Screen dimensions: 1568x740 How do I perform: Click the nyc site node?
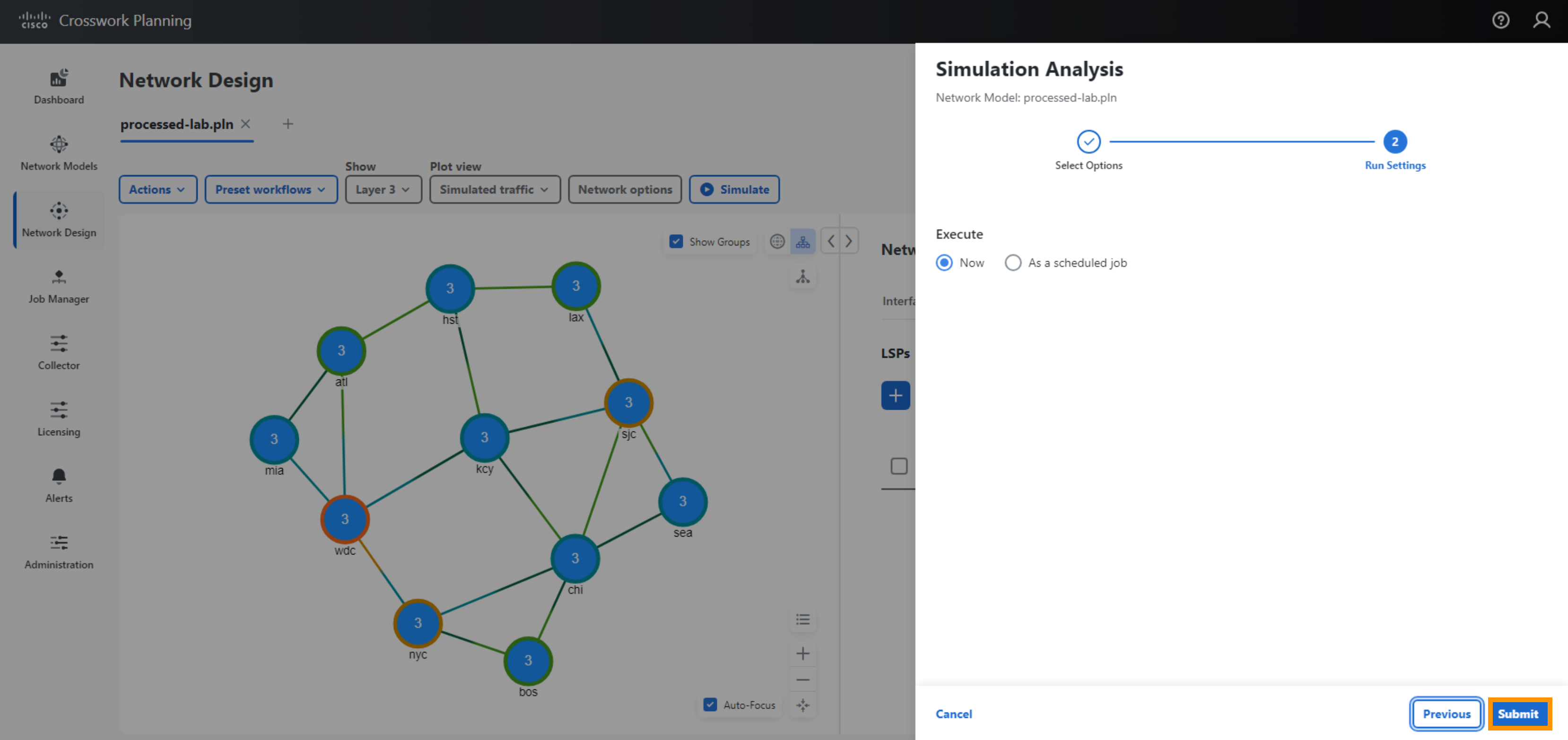pyautogui.click(x=418, y=623)
